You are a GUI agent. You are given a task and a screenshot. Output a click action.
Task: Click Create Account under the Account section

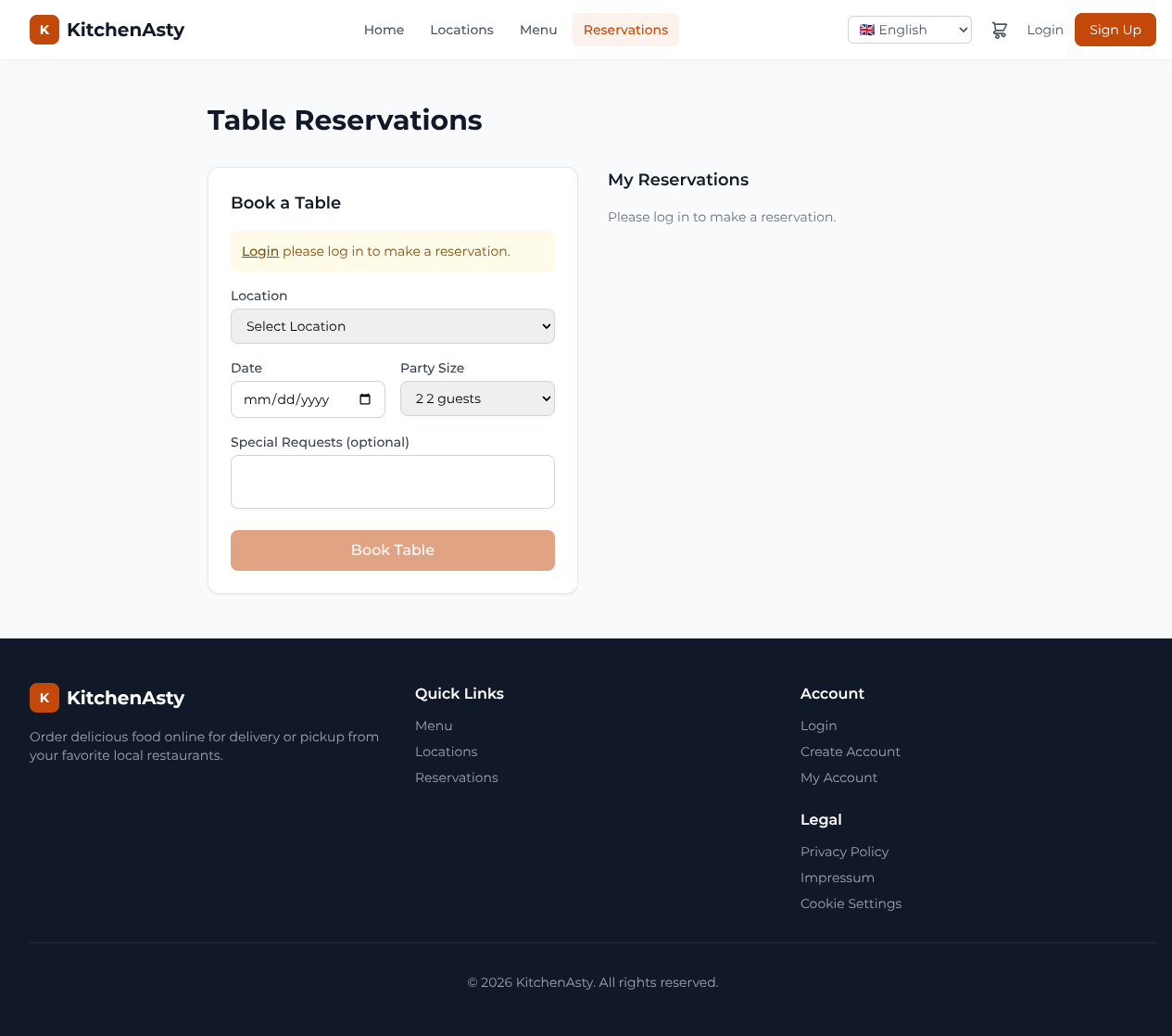(850, 751)
